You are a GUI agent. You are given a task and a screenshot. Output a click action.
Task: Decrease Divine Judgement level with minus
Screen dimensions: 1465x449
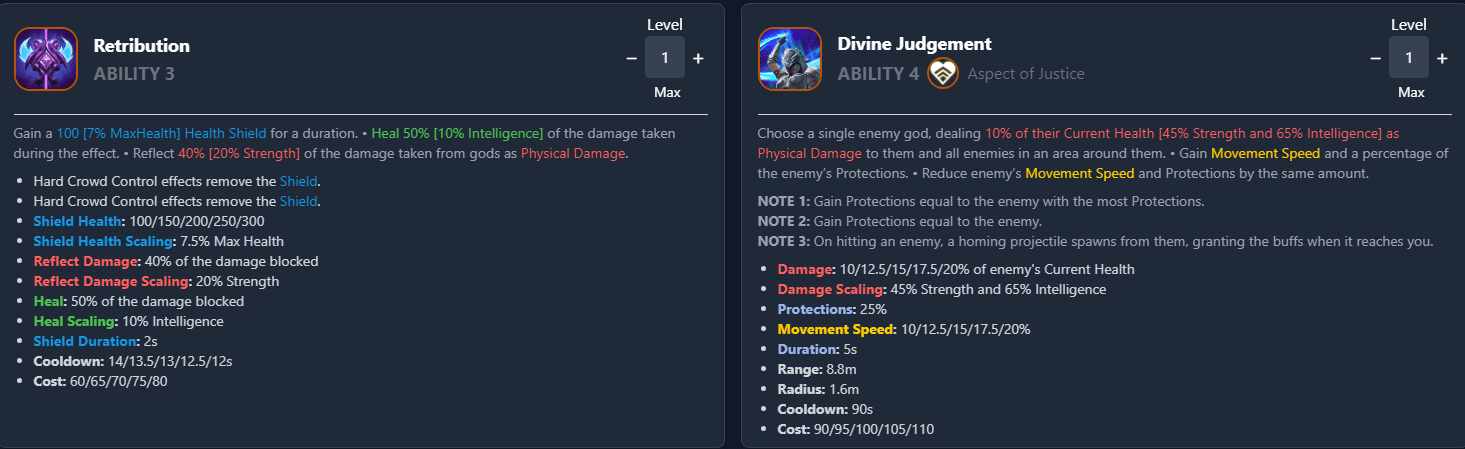click(1375, 59)
